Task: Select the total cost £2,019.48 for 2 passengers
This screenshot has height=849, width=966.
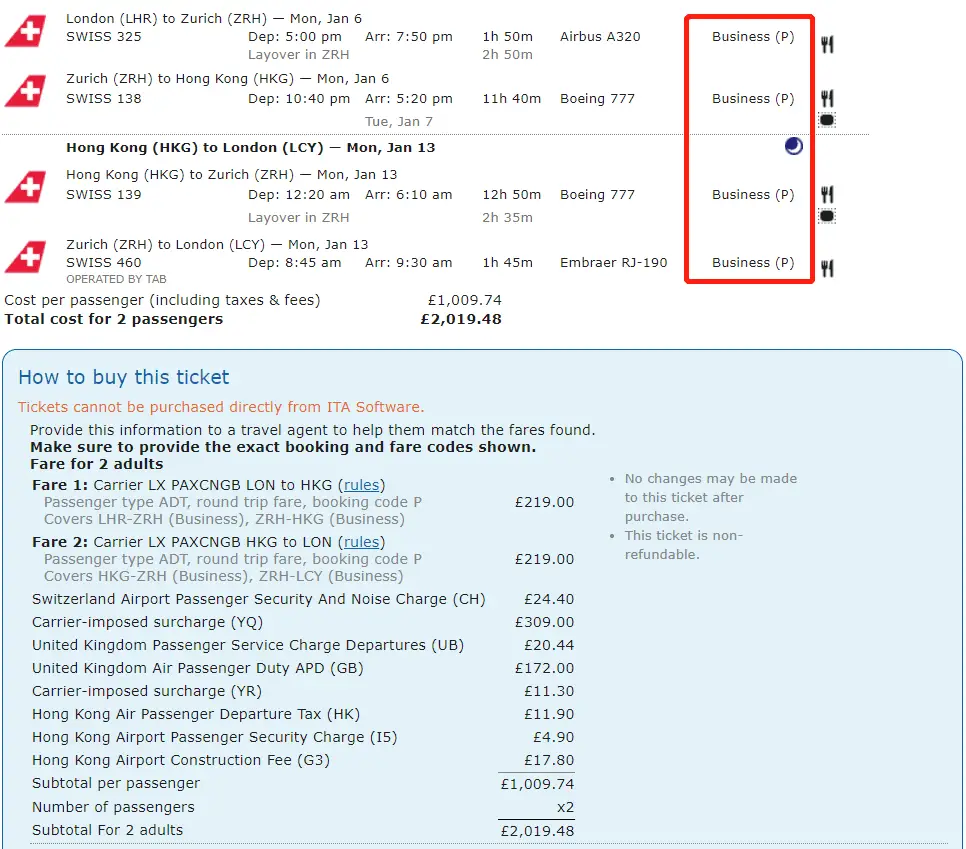Action: [x=461, y=320]
